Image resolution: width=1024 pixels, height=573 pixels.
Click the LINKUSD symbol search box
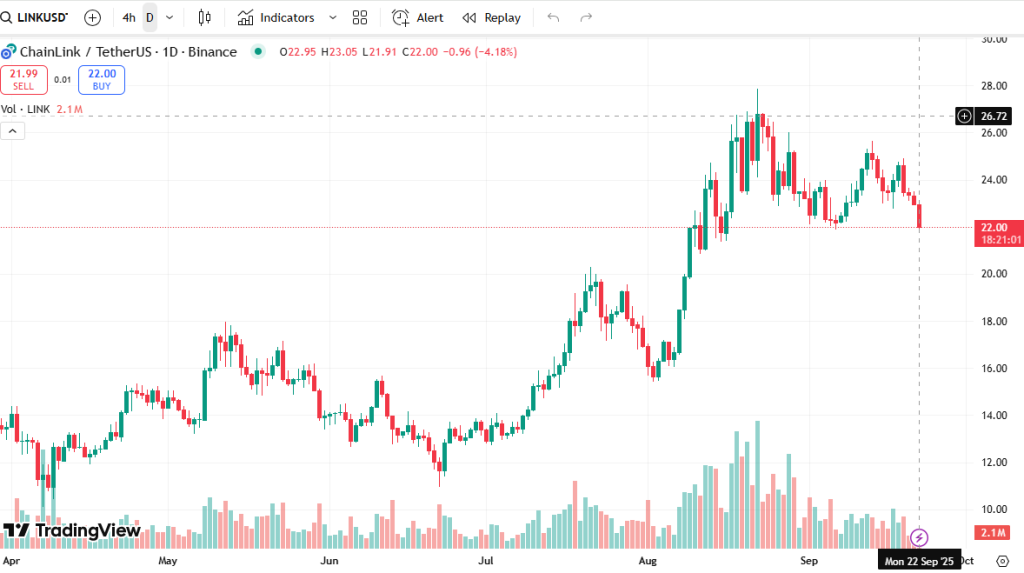point(38,17)
